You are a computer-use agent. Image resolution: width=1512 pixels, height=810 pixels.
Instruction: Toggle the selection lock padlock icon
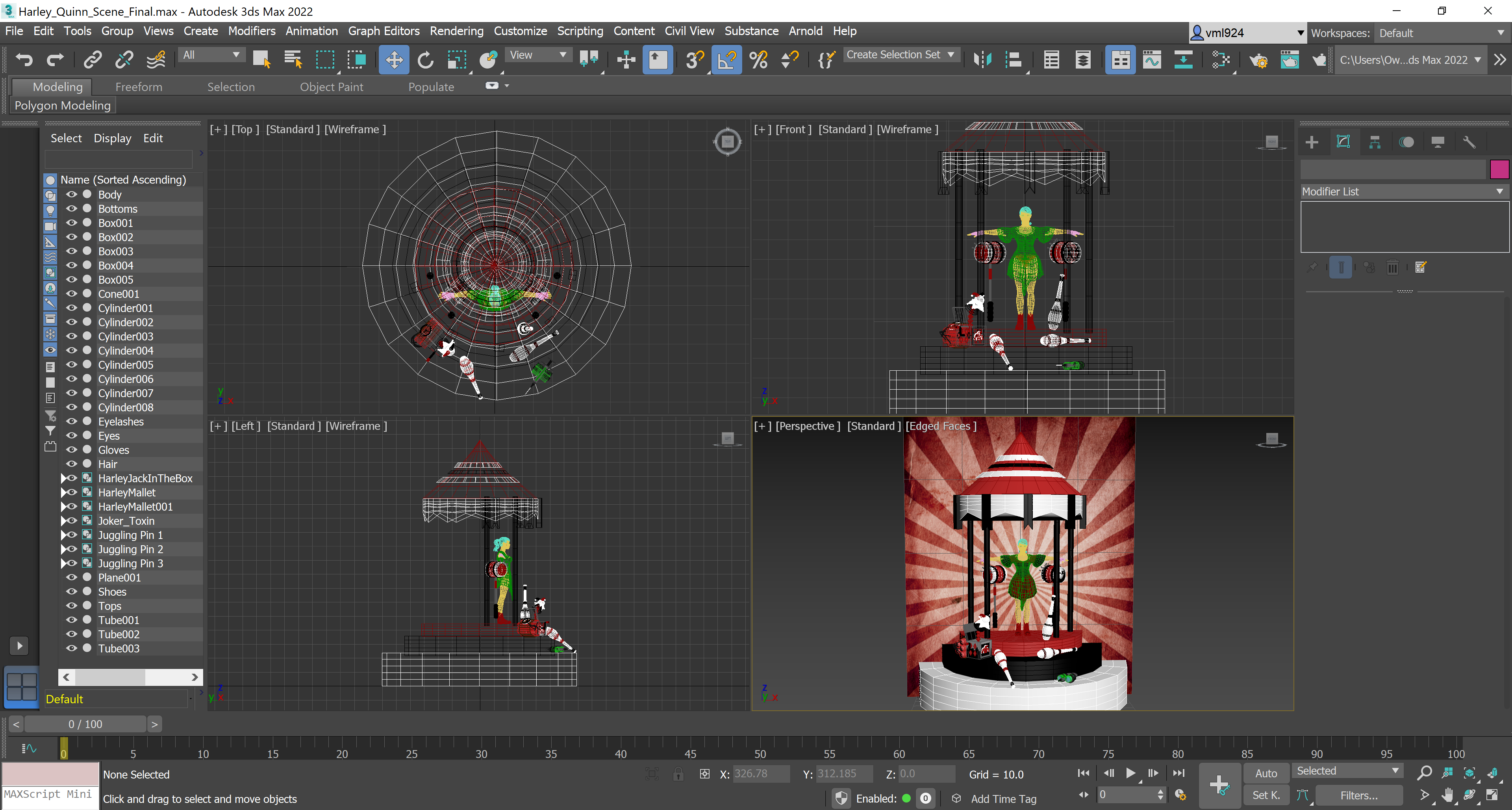(678, 774)
